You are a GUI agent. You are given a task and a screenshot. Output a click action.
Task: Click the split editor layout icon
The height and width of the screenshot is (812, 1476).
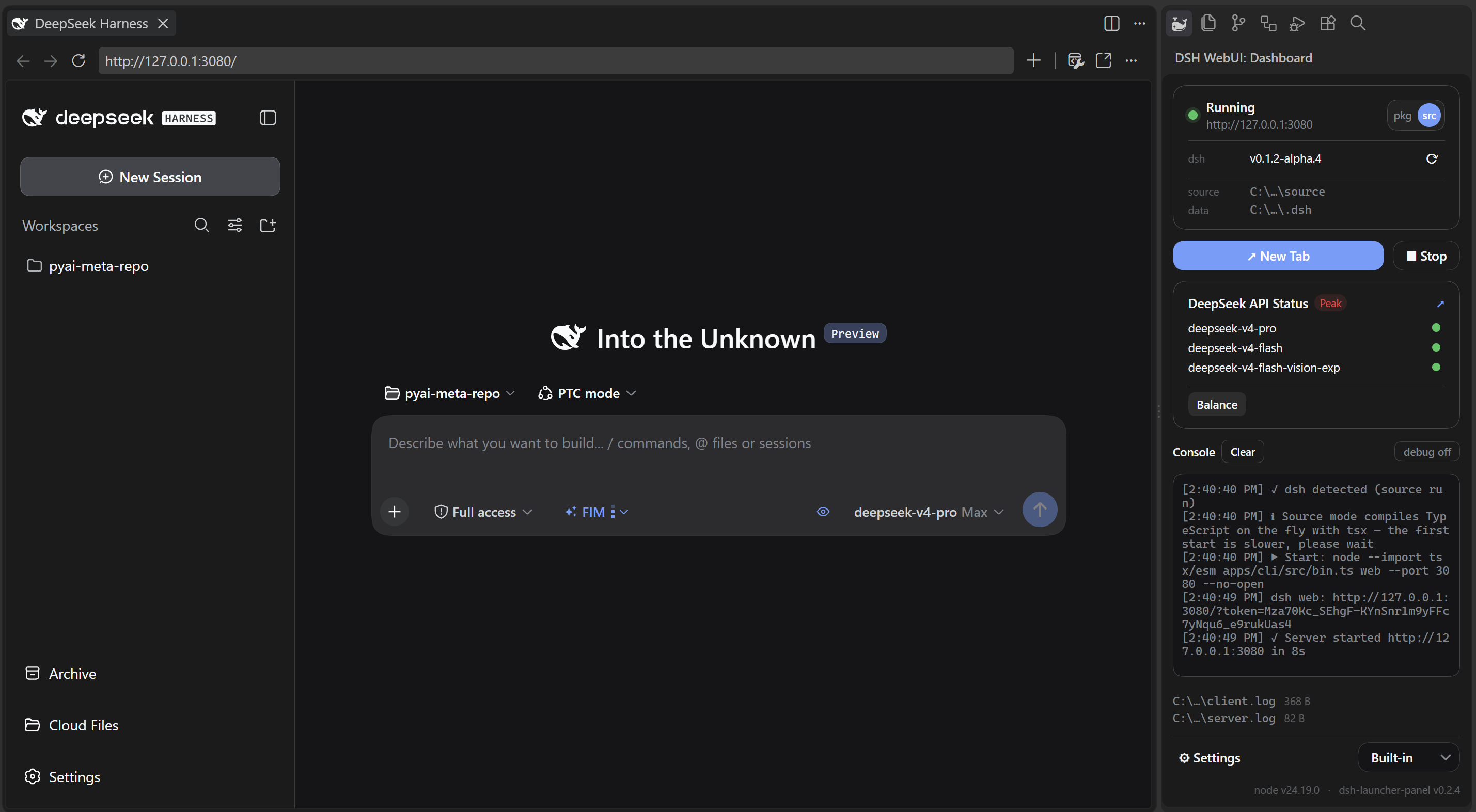pyautogui.click(x=1111, y=23)
